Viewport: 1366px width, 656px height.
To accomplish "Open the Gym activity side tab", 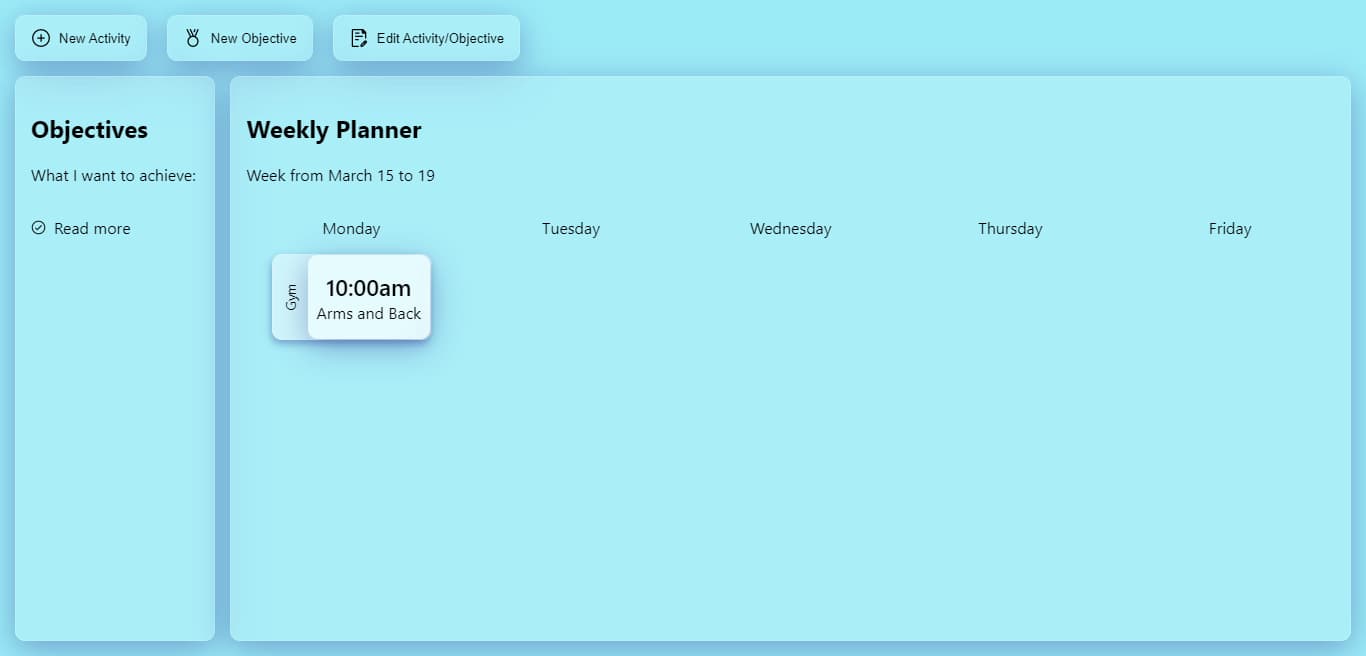I will point(290,296).
